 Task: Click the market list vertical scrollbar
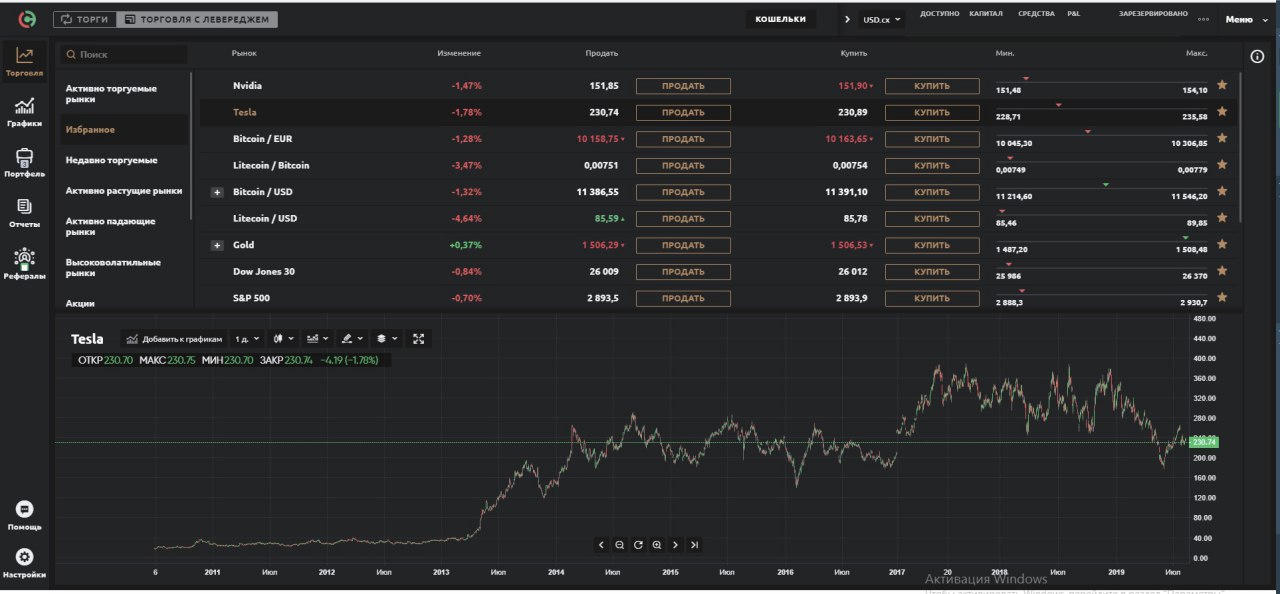click(1241, 146)
